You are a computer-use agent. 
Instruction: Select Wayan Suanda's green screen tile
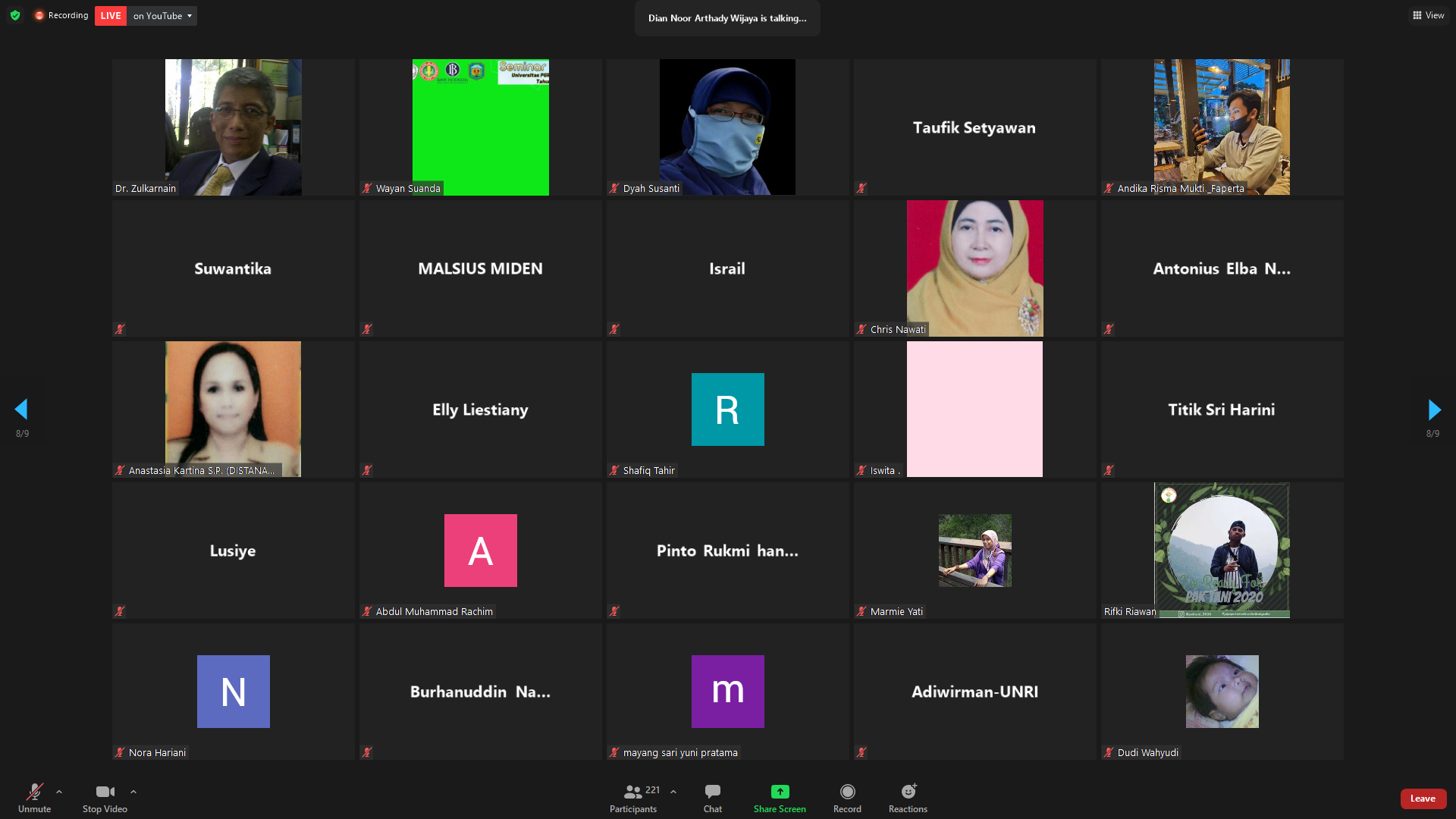(x=481, y=127)
